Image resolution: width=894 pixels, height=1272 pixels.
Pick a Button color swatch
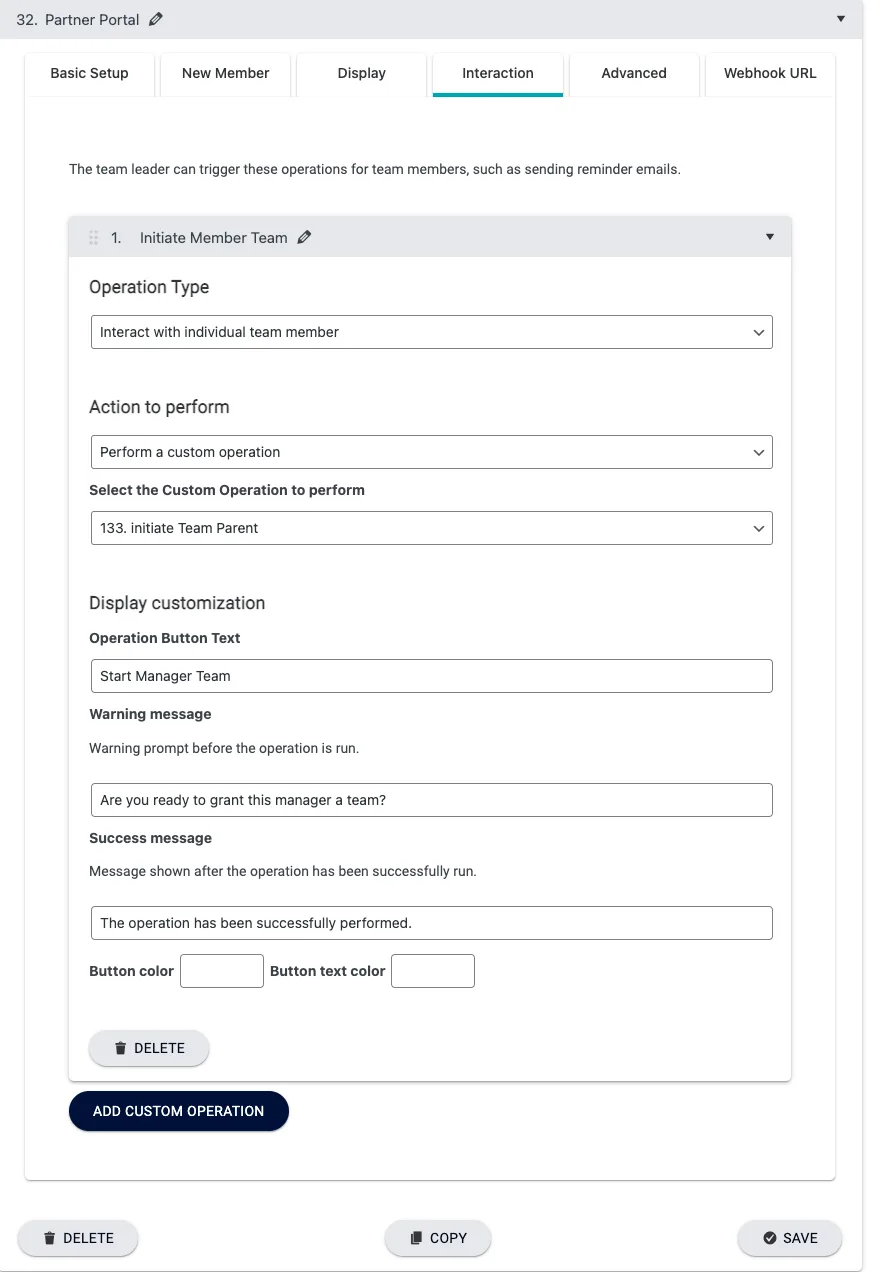(x=221, y=971)
